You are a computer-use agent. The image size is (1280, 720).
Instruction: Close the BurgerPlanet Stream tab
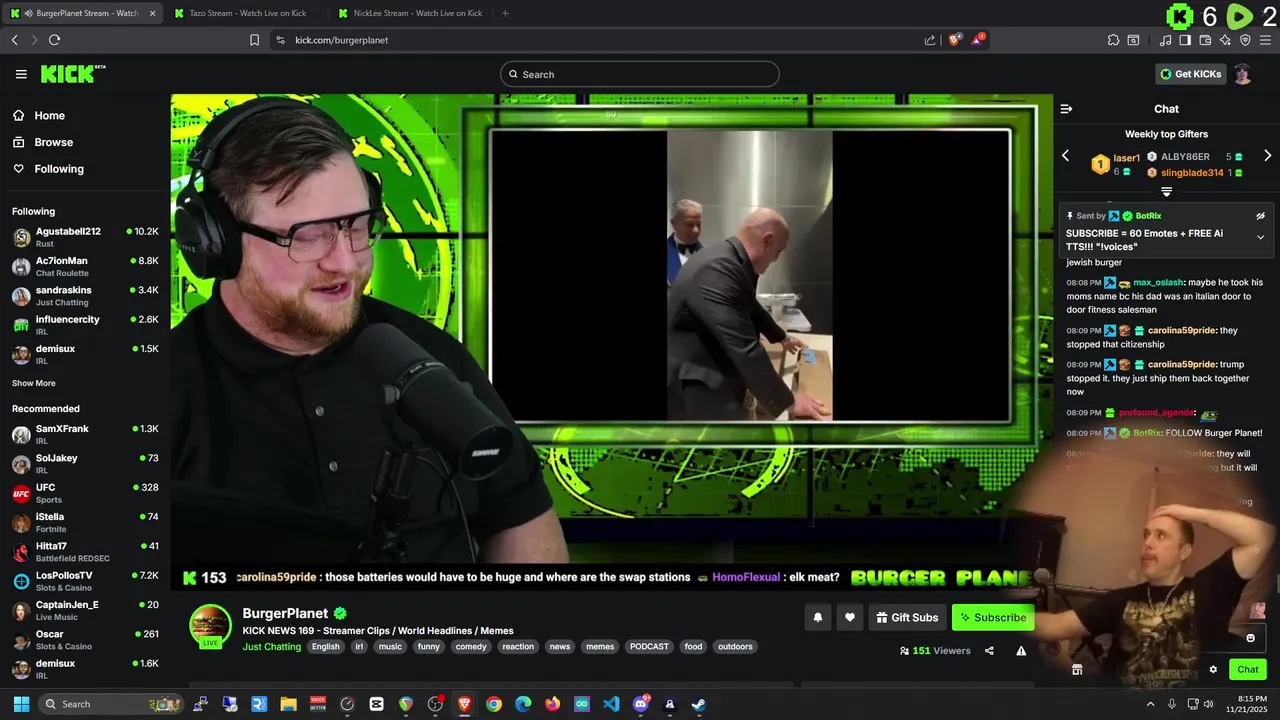pos(152,13)
